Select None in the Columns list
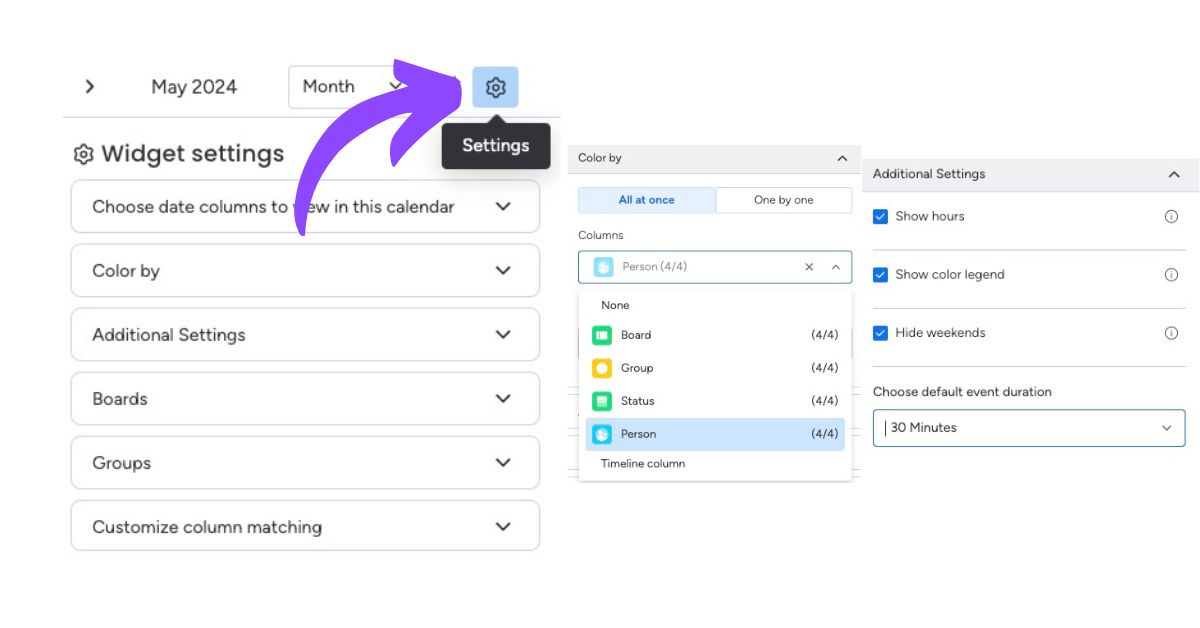The width and height of the screenshot is (1200, 628). tap(615, 304)
